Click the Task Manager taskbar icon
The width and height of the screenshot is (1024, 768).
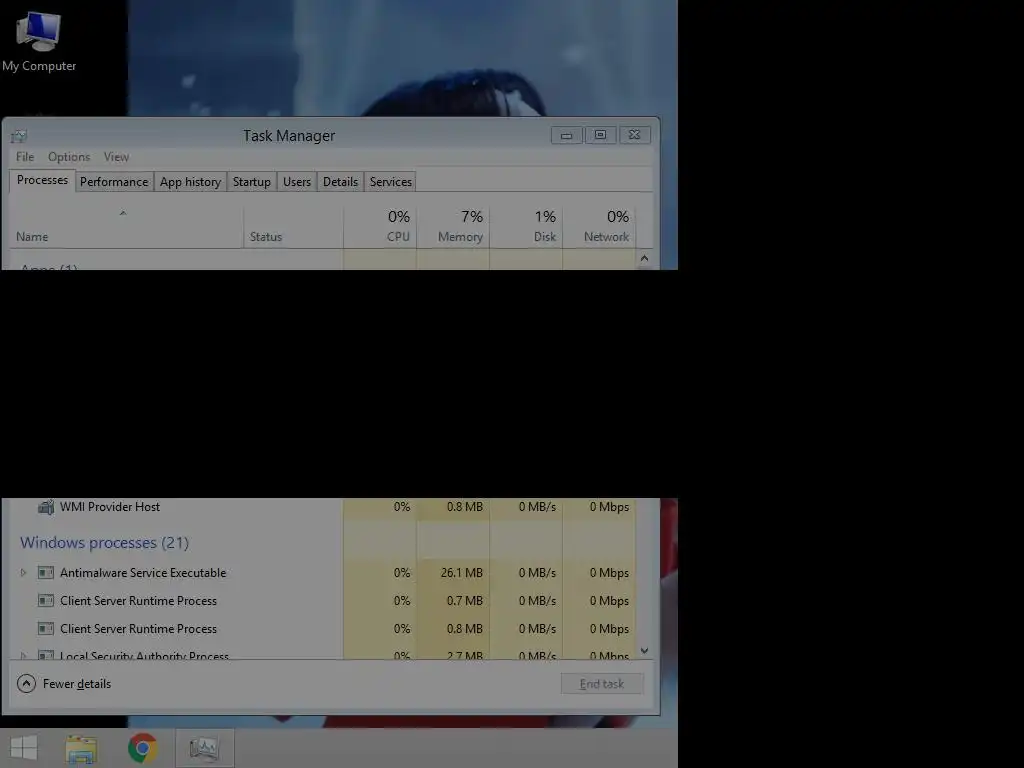click(204, 748)
